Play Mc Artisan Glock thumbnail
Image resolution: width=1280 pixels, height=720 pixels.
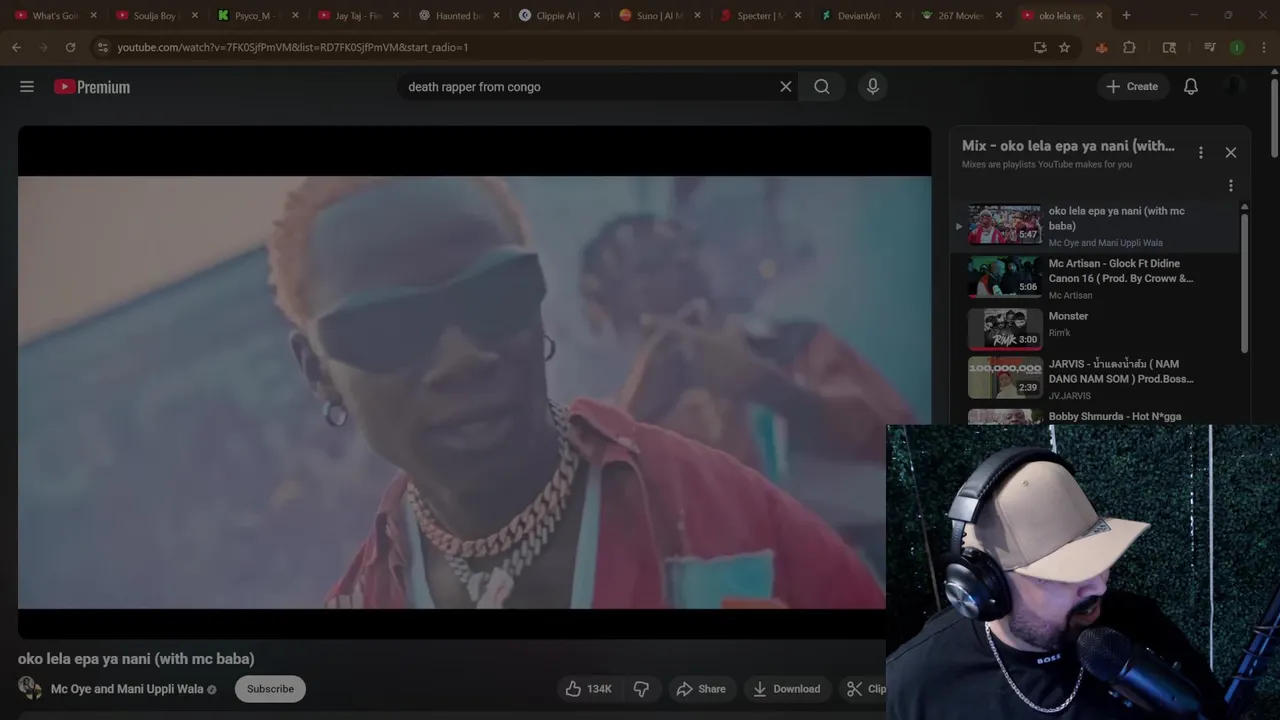point(1004,277)
